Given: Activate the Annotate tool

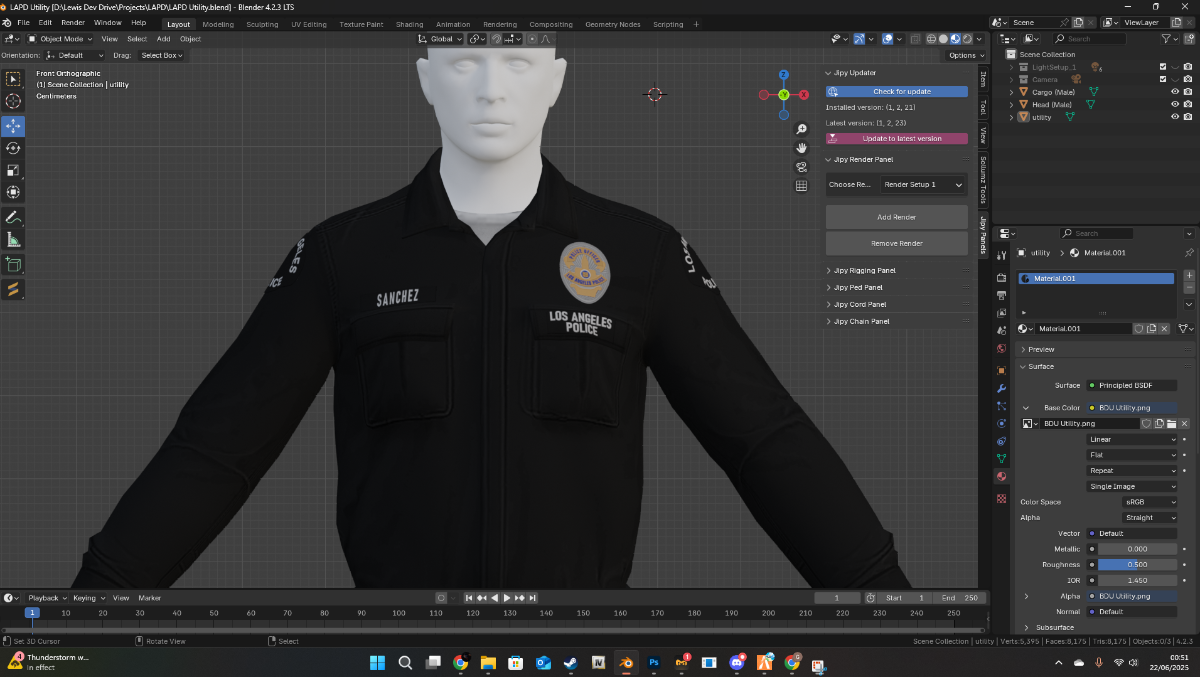Looking at the screenshot, I should point(13,217).
